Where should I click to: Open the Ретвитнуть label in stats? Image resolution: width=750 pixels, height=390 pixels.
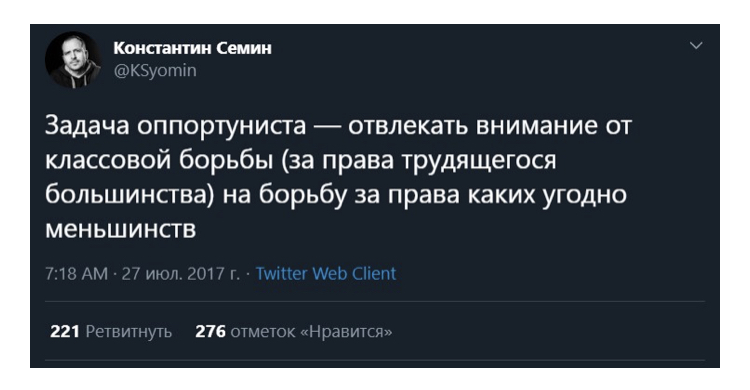click(129, 332)
